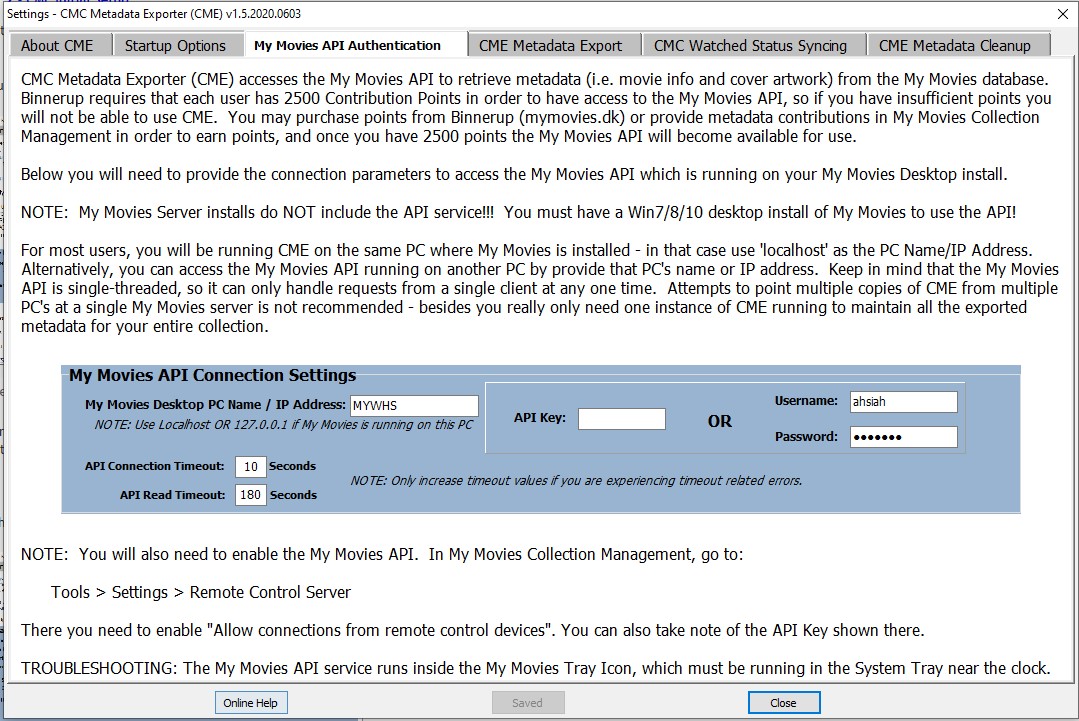Click the 'Only increase timeout values' note
1079x721 pixels.
577,480
